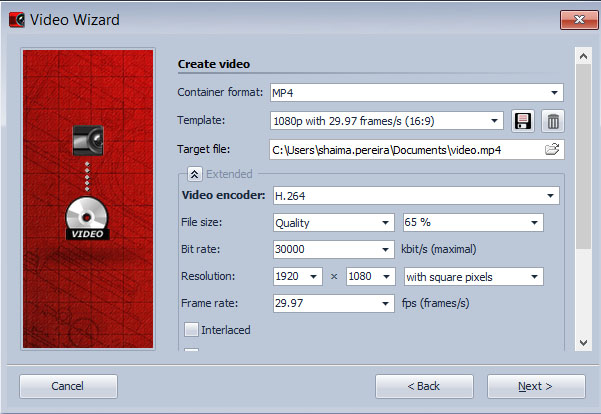Close the Video Wizard dialog
The height and width of the screenshot is (414, 601).
579,20
